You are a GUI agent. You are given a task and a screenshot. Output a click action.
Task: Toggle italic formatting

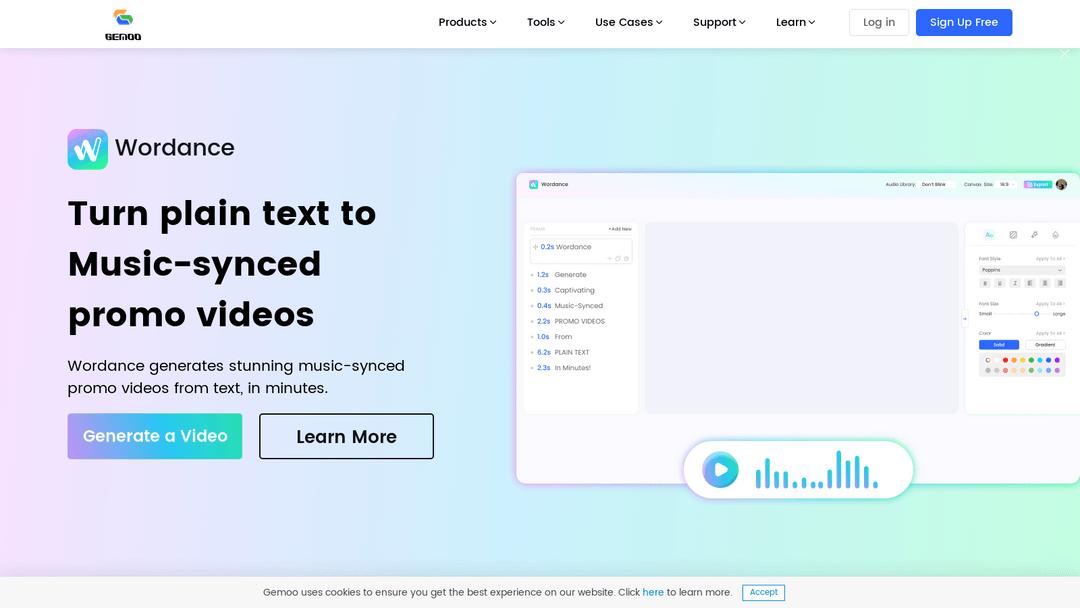coord(1015,283)
